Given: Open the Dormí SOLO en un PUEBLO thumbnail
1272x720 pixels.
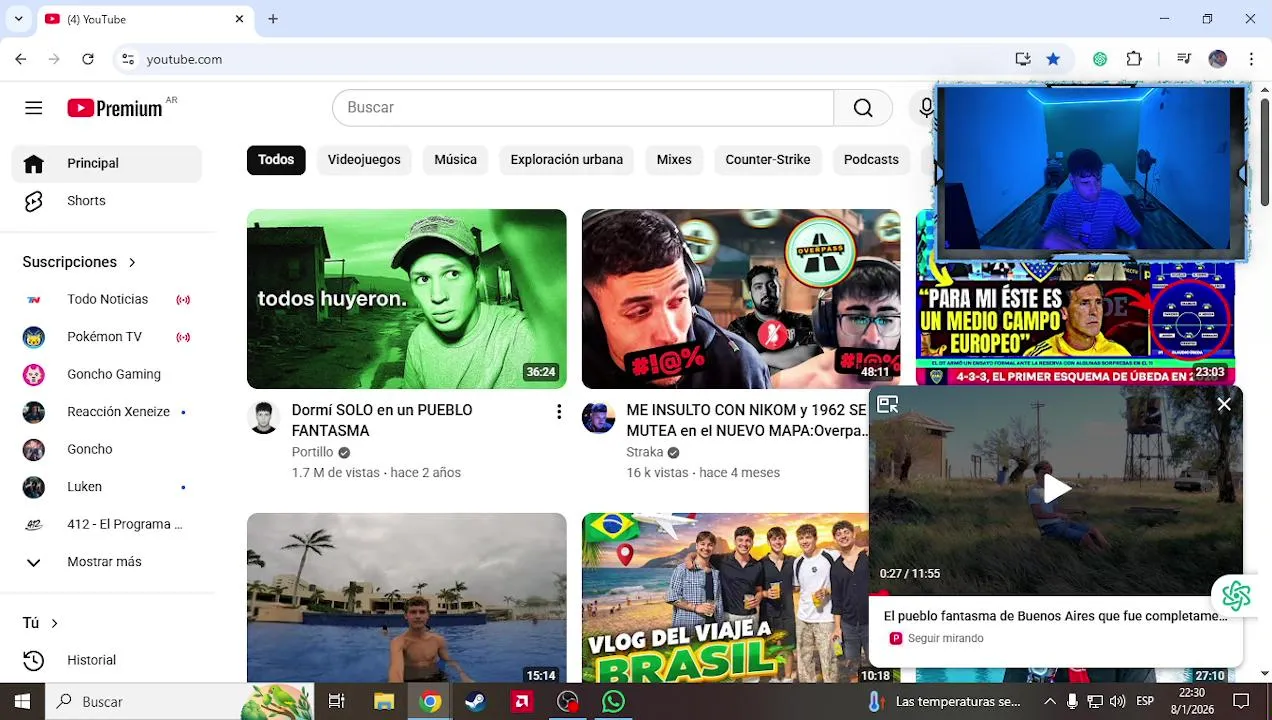Looking at the screenshot, I should [x=406, y=299].
